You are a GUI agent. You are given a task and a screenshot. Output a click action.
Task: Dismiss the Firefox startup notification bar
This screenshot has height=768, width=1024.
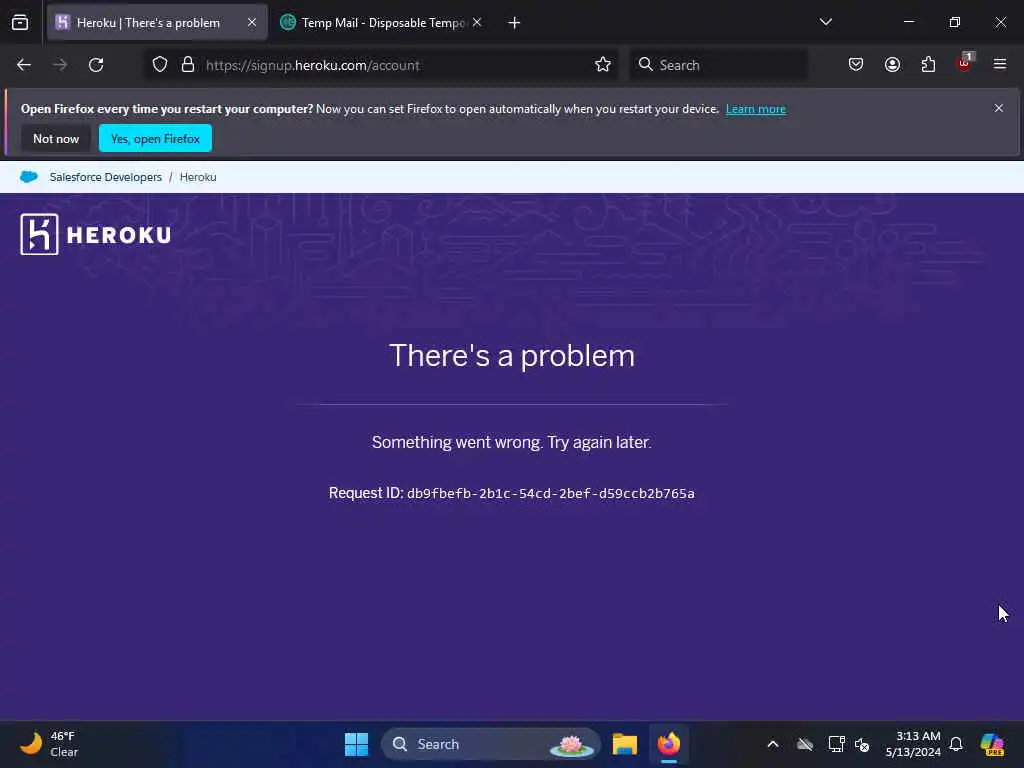999,108
